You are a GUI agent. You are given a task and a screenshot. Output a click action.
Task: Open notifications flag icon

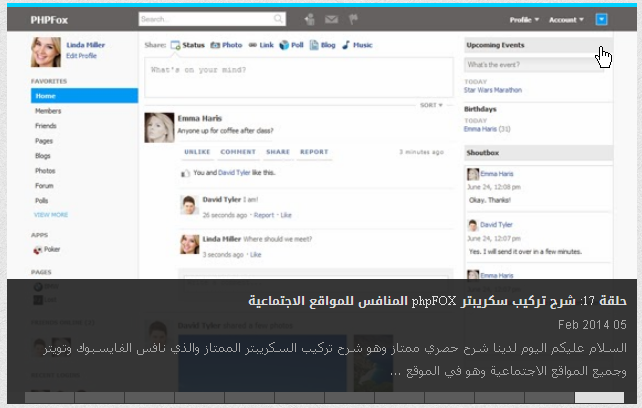[353, 19]
